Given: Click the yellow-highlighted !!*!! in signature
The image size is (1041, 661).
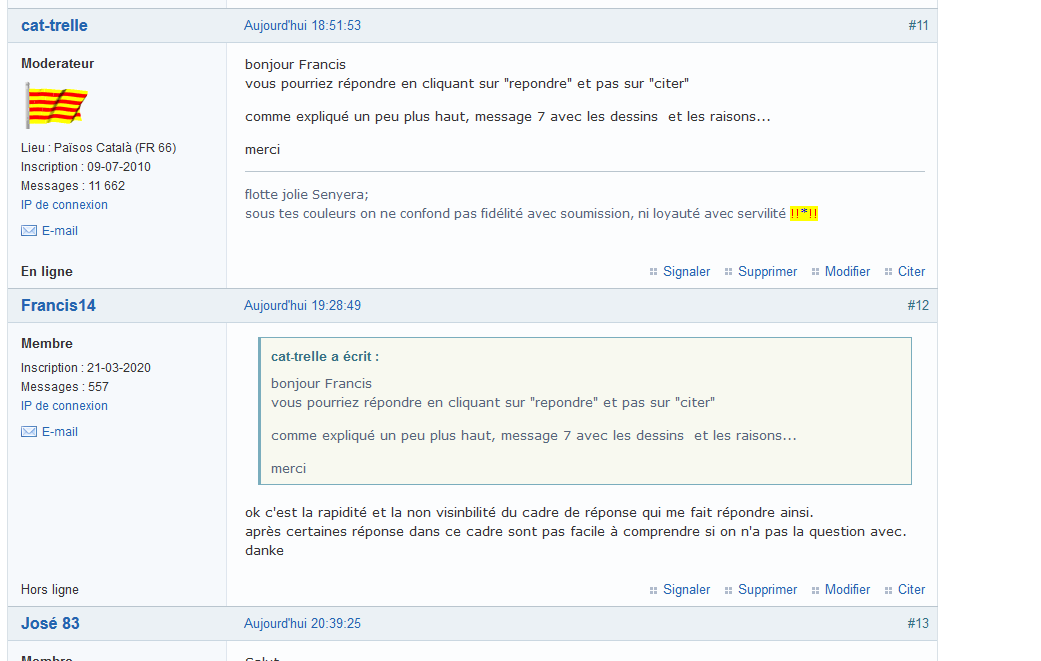Looking at the screenshot, I should pyautogui.click(x=804, y=214).
